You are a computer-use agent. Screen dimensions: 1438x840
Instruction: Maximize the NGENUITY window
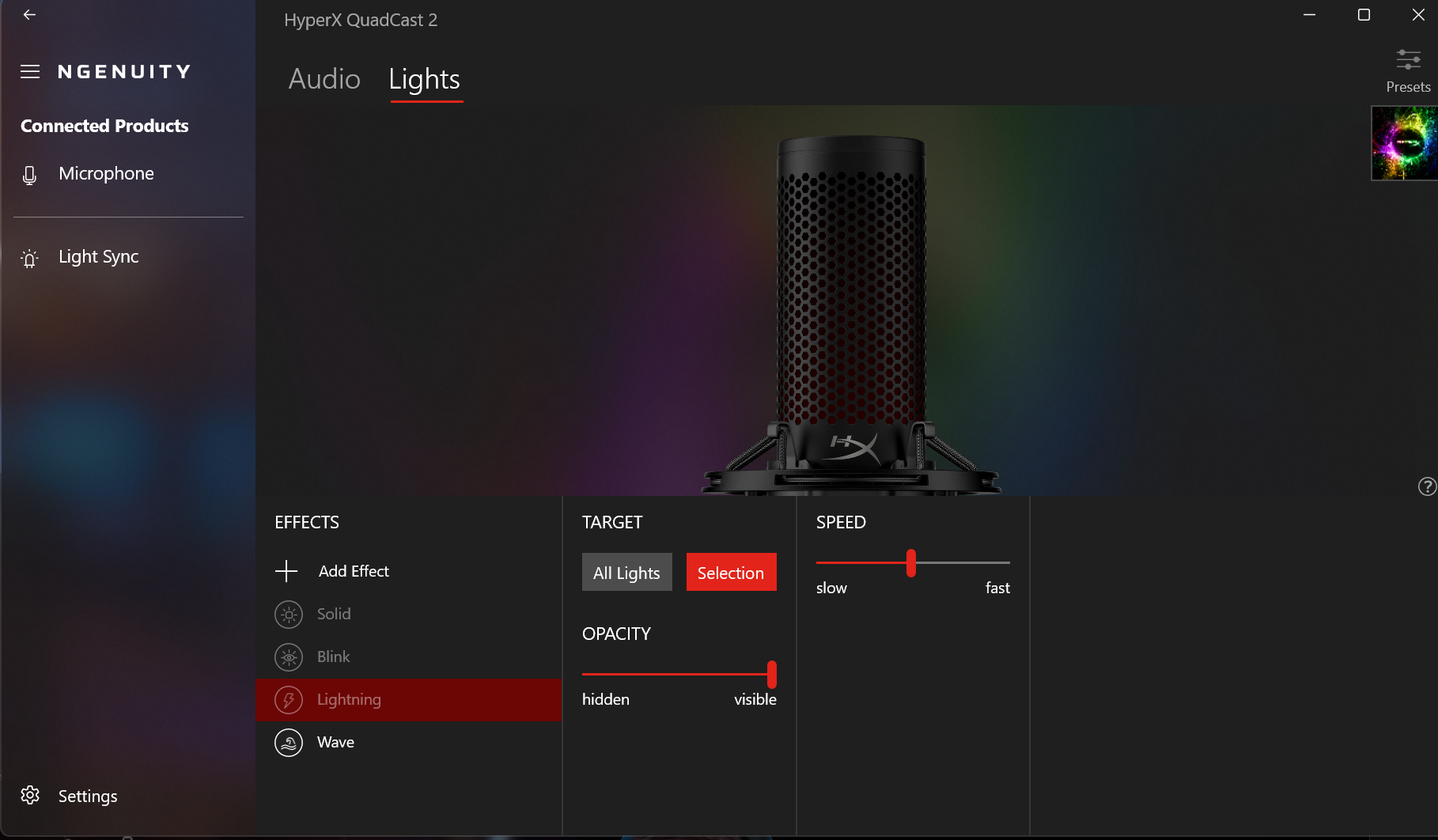(1364, 14)
